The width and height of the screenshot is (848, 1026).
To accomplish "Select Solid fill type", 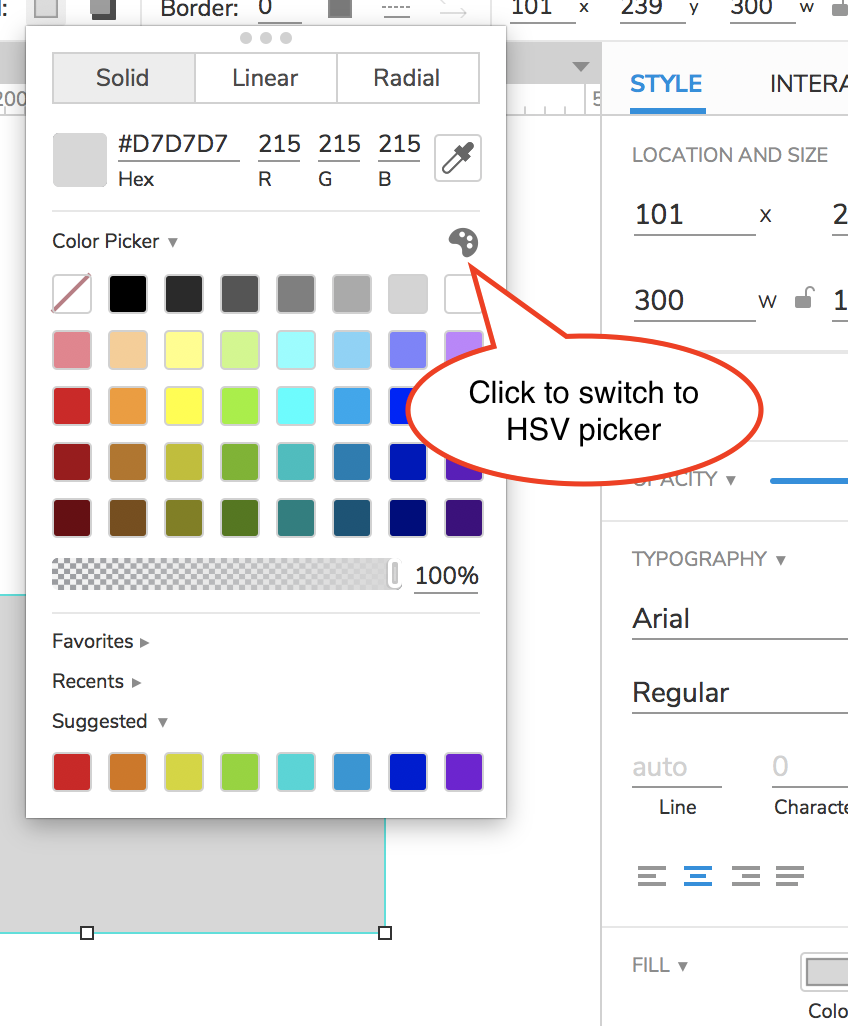I will click(123, 78).
